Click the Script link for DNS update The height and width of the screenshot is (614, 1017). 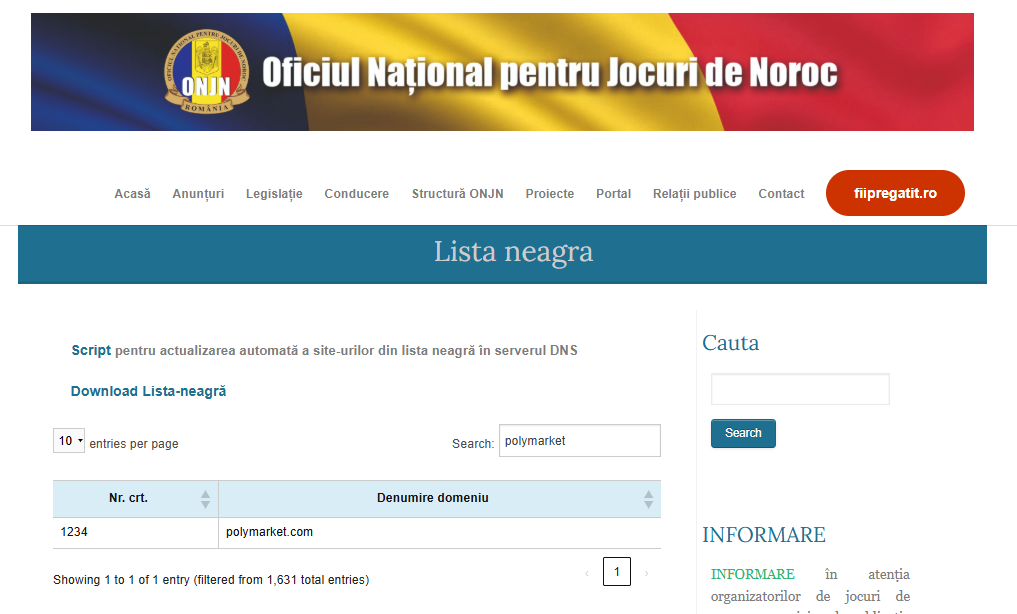pyautogui.click(x=91, y=351)
